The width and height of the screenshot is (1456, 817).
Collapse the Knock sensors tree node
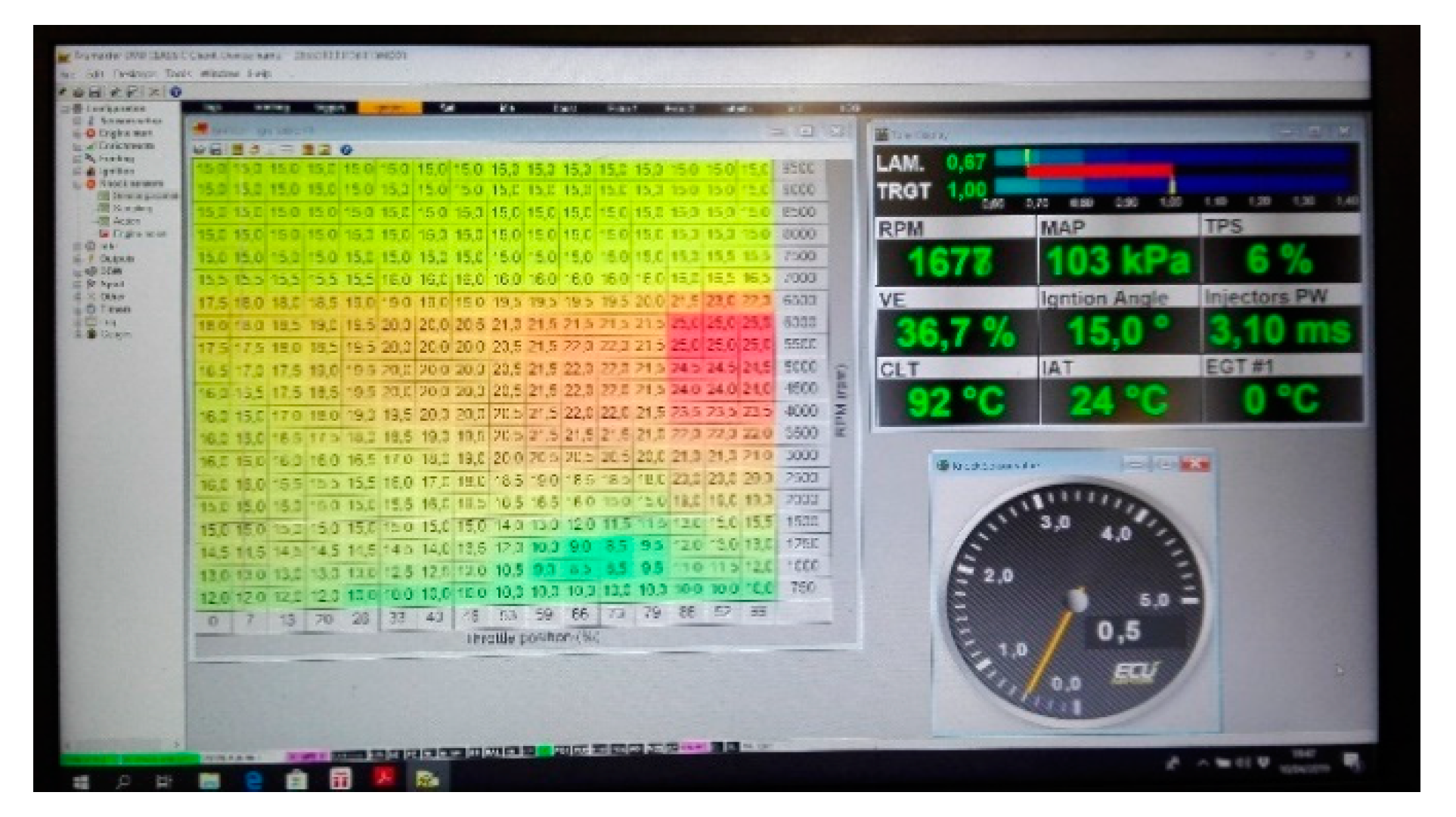(x=78, y=184)
